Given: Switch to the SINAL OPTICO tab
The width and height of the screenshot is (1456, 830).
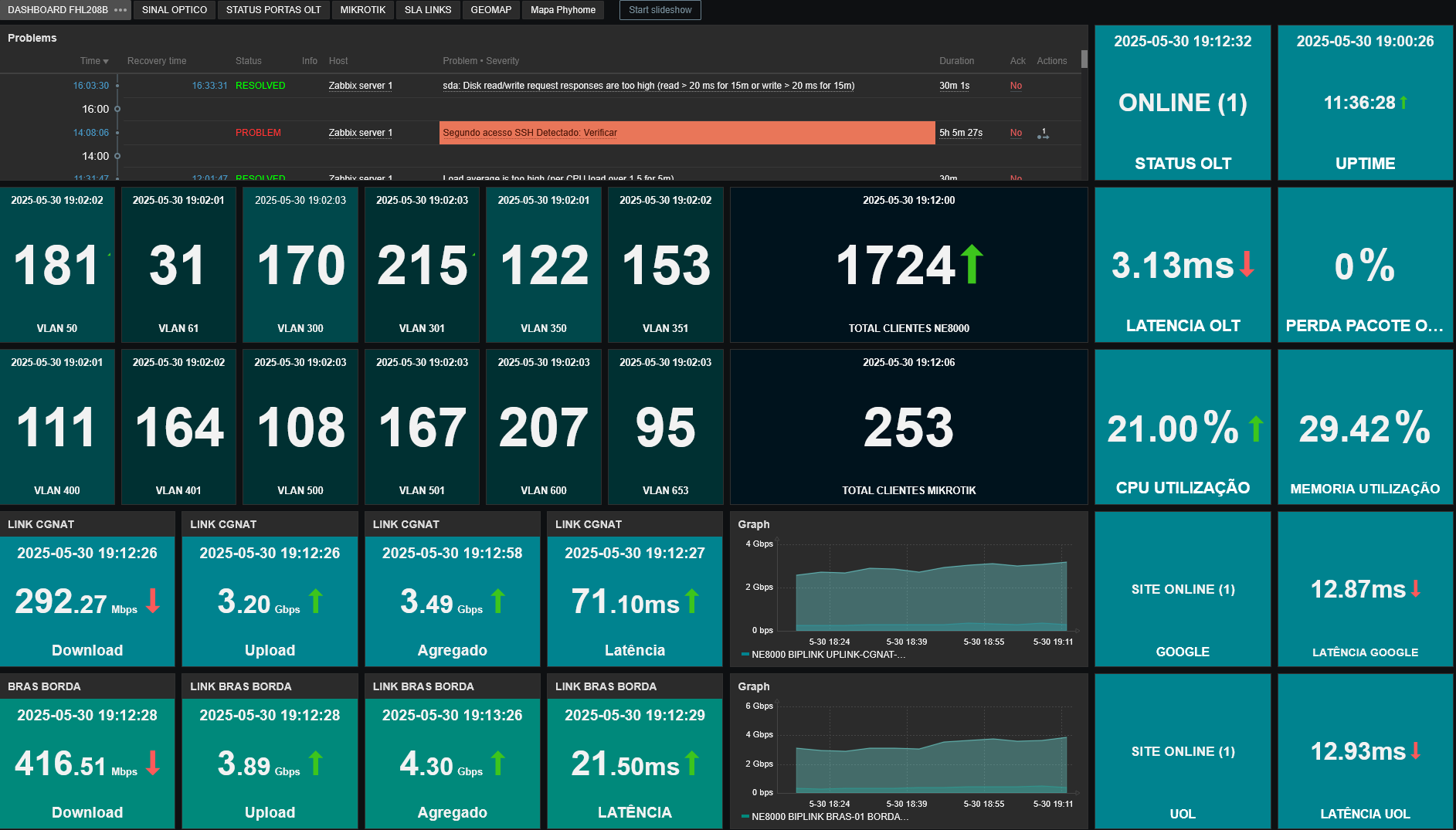Looking at the screenshot, I should 175,10.
